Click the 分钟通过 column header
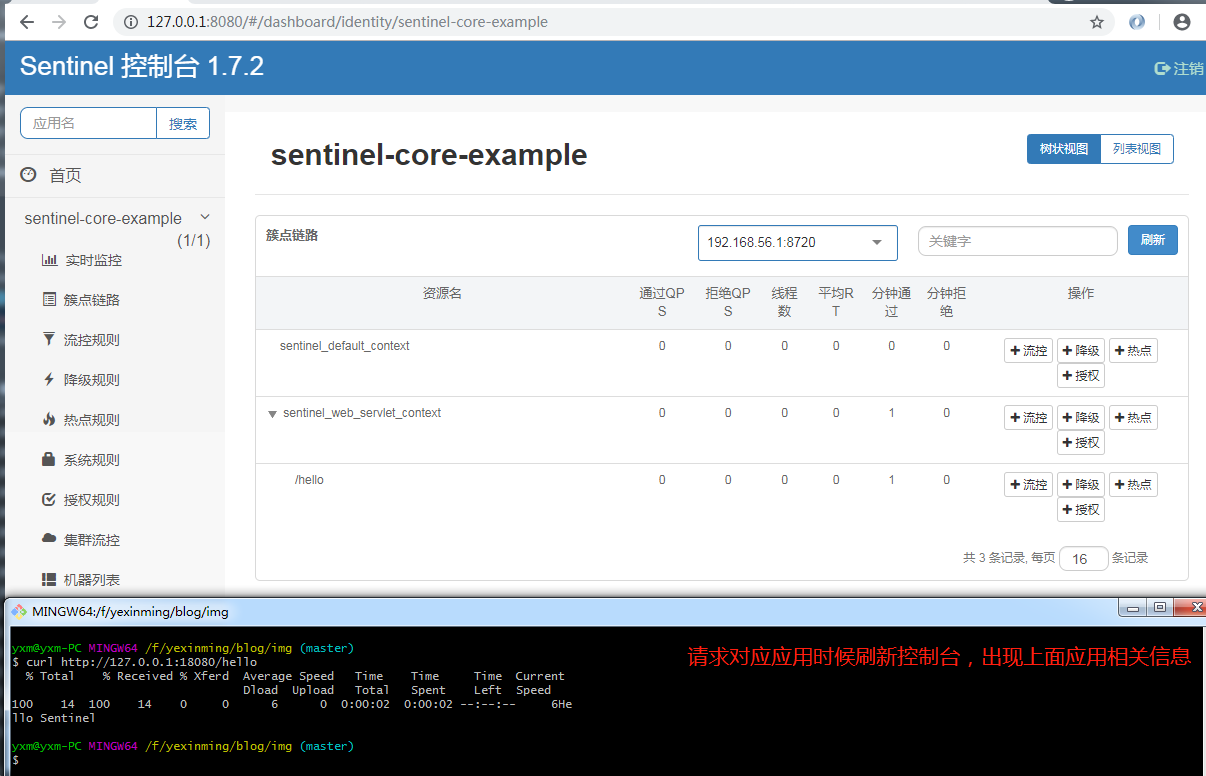 (x=891, y=302)
